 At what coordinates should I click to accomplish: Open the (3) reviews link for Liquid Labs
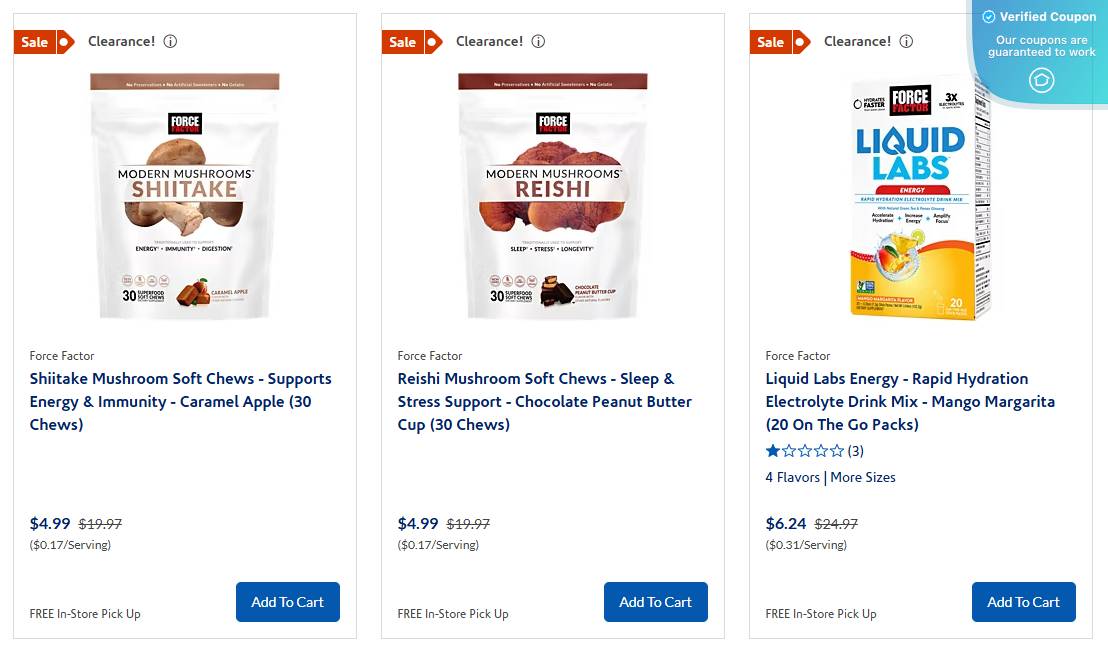coord(855,451)
